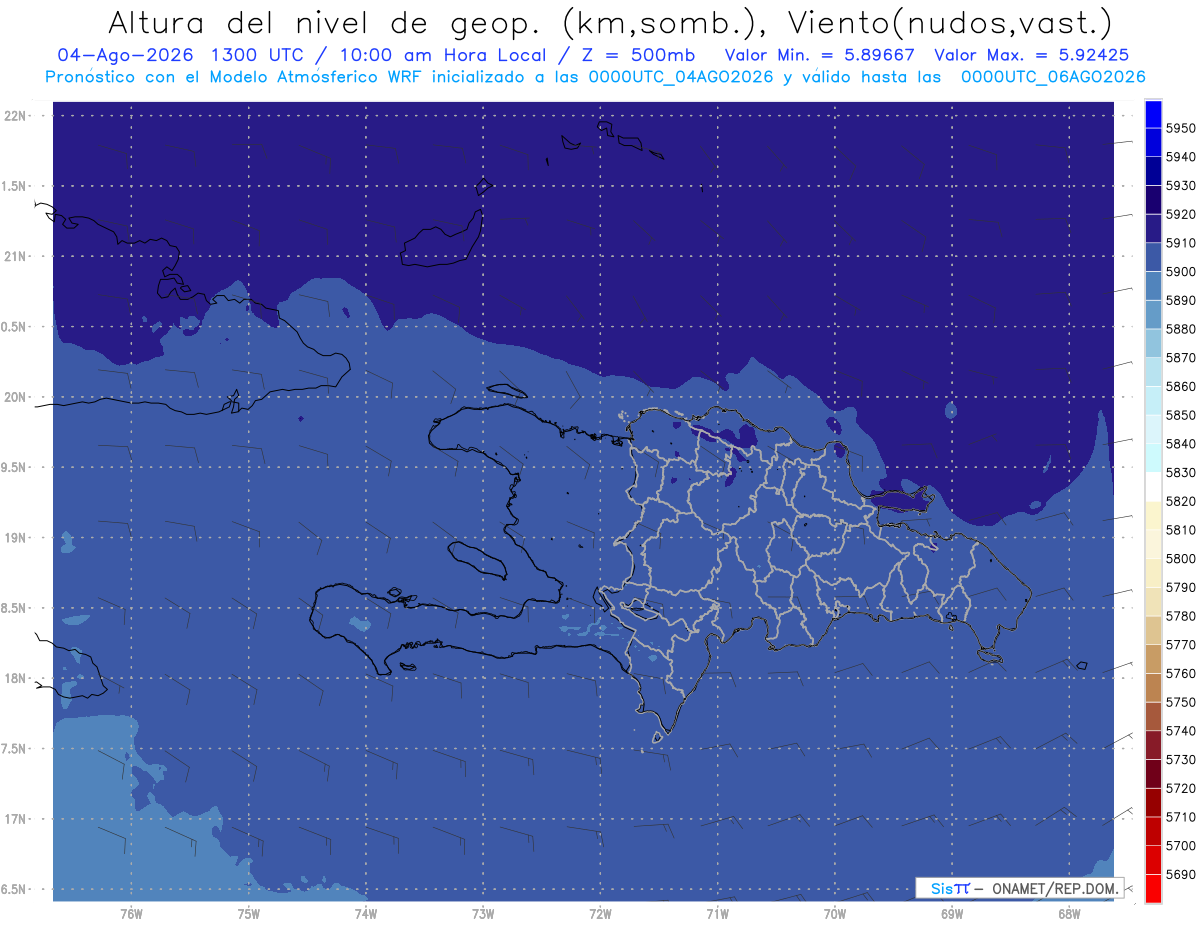Click the 5840 legend label

coord(1180,444)
